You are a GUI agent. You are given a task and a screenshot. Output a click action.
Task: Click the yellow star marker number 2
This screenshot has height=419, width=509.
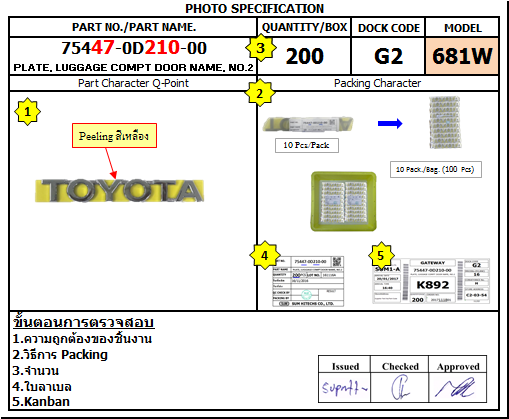click(260, 93)
